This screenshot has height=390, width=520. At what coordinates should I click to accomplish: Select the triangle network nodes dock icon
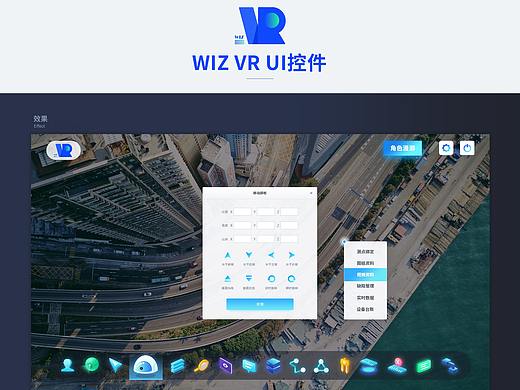click(x=321, y=366)
